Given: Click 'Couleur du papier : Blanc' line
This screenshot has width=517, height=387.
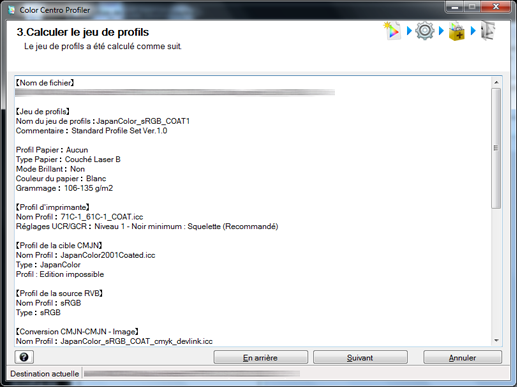Looking at the screenshot, I should (61, 178).
